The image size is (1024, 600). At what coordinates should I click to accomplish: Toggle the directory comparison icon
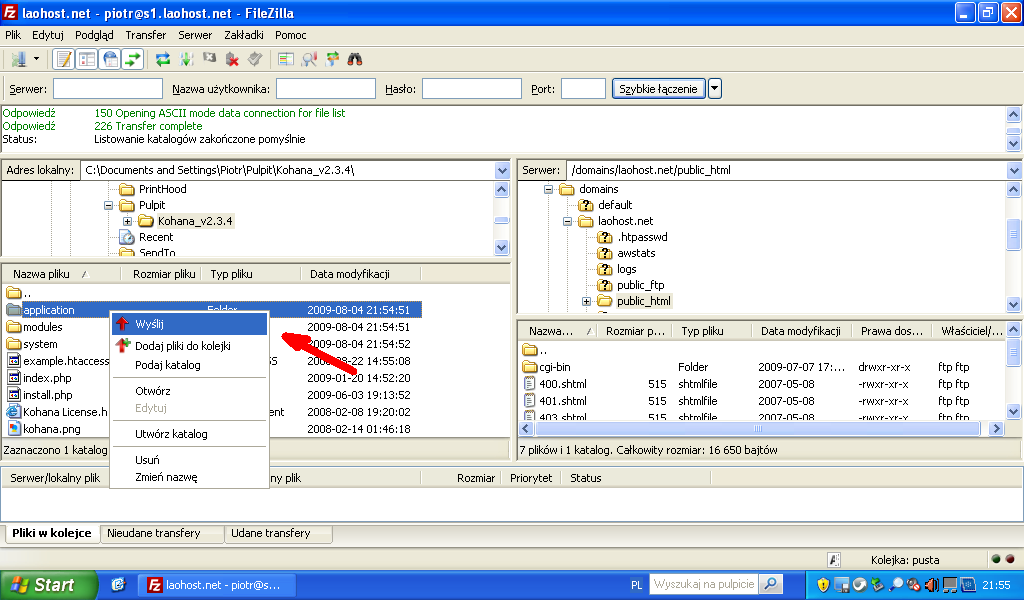click(x=309, y=59)
